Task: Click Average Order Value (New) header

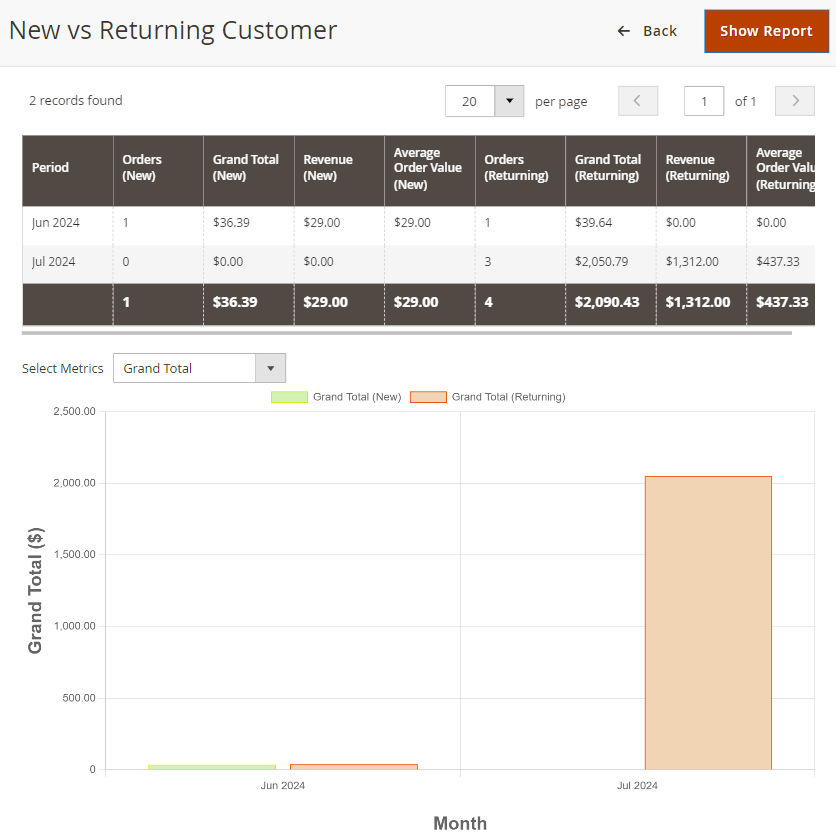Action: tap(430, 171)
